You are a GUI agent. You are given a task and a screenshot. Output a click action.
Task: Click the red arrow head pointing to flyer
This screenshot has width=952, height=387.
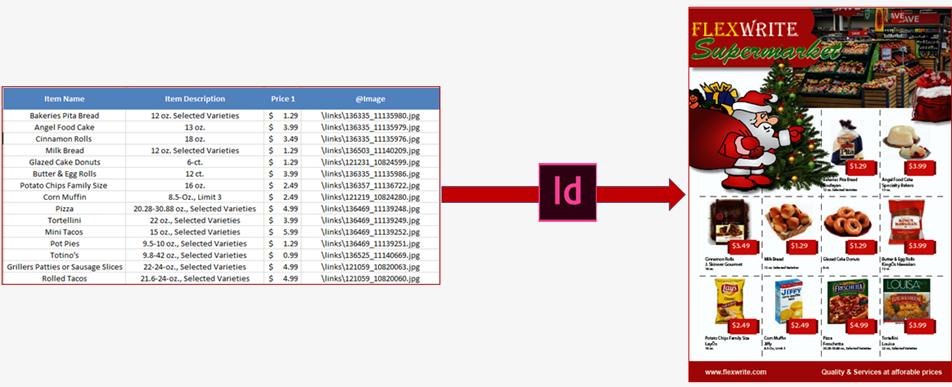pyautogui.click(x=677, y=194)
